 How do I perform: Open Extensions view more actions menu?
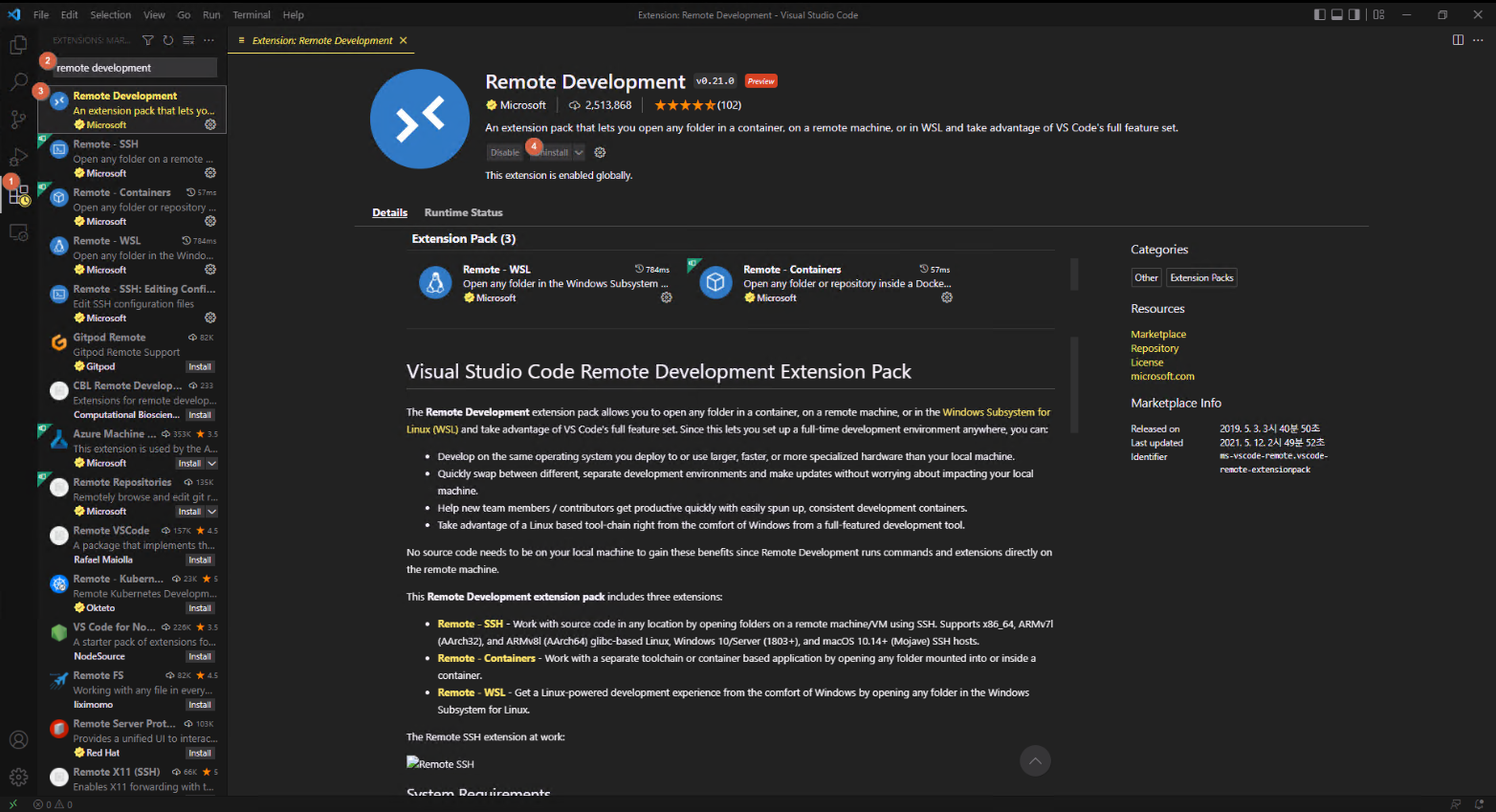(x=209, y=40)
